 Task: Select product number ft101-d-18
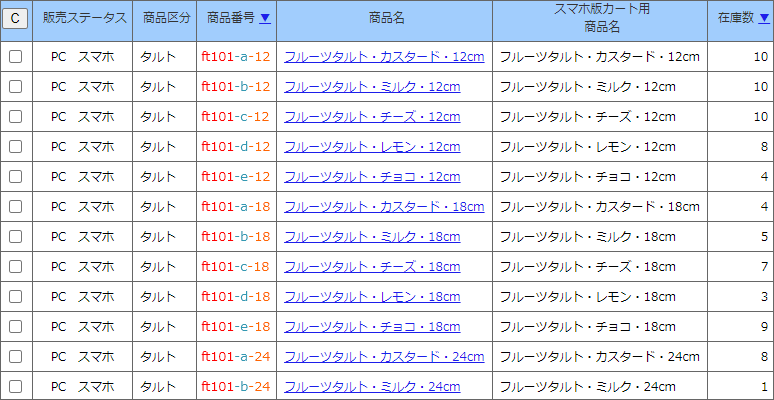(236, 296)
